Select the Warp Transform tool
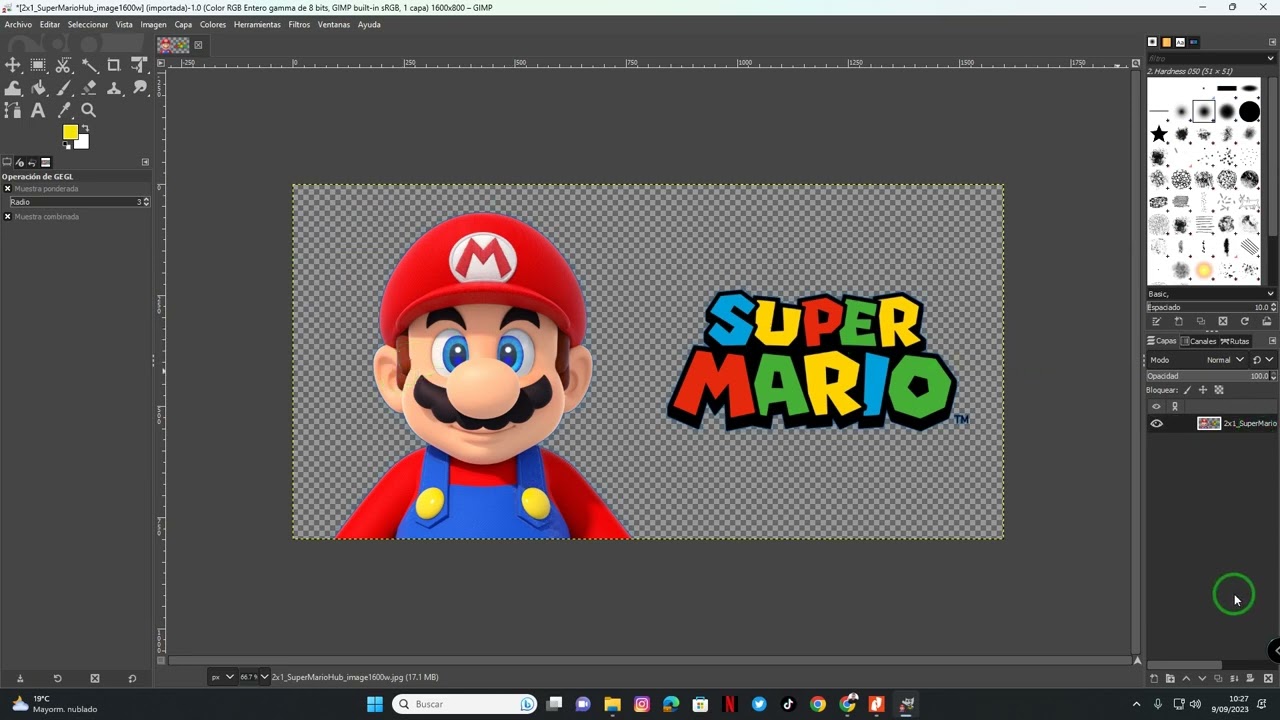The width and height of the screenshot is (1280, 720). click(x=13, y=88)
